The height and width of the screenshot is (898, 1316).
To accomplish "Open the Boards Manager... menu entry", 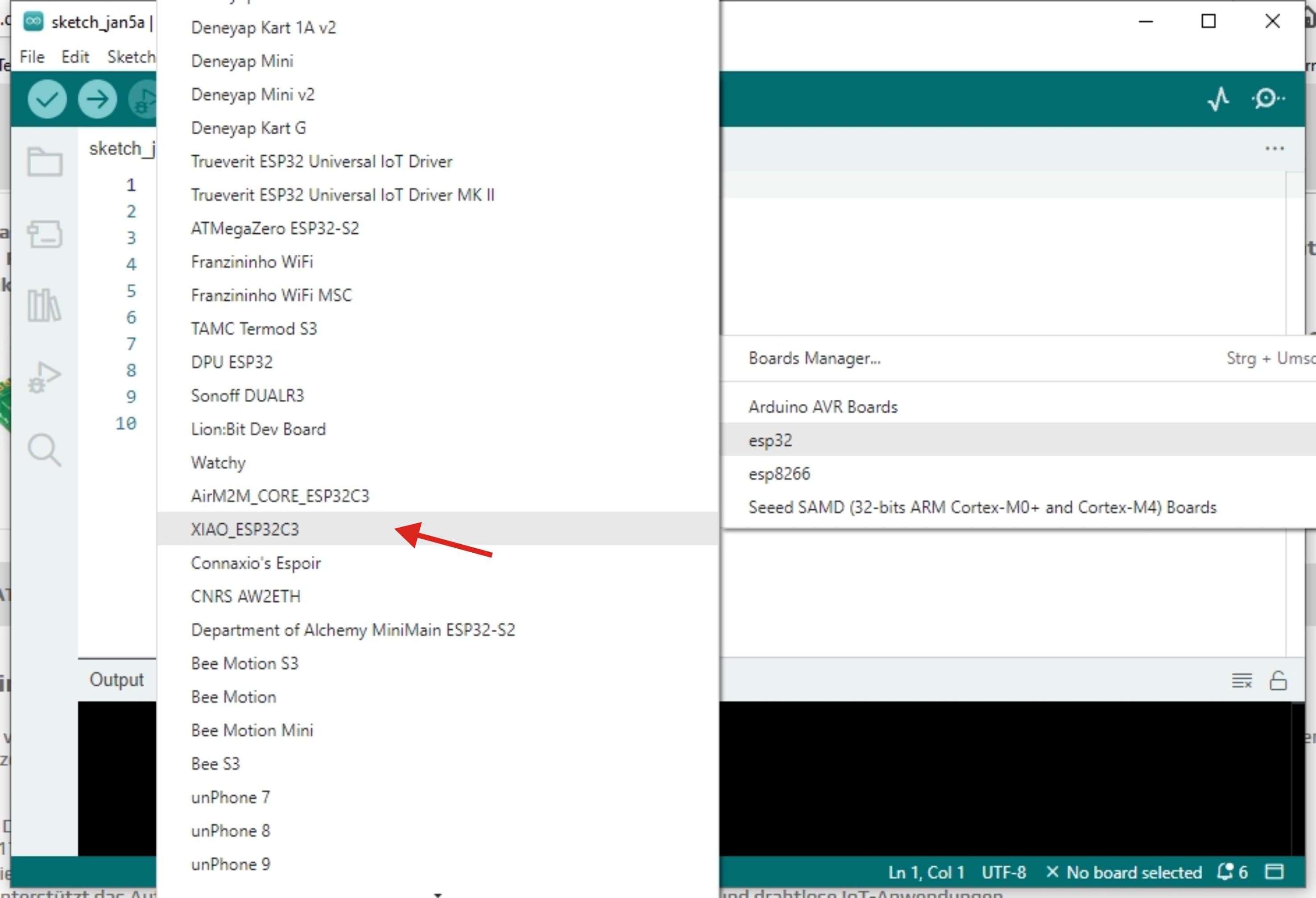I will (814, 358).
